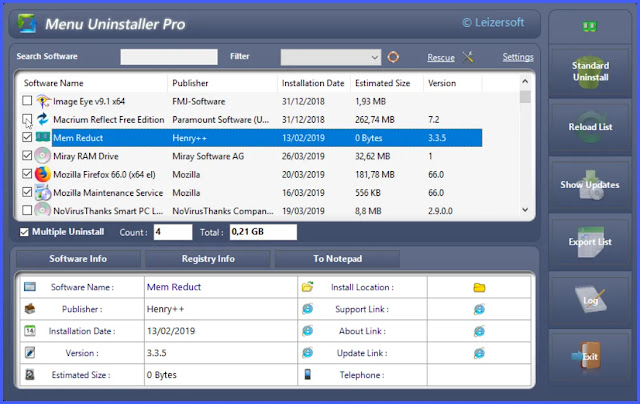Toggle the Multiple Uninstall checkbox
The width and height of the screenshot is (640, 404).
point(24,232)
